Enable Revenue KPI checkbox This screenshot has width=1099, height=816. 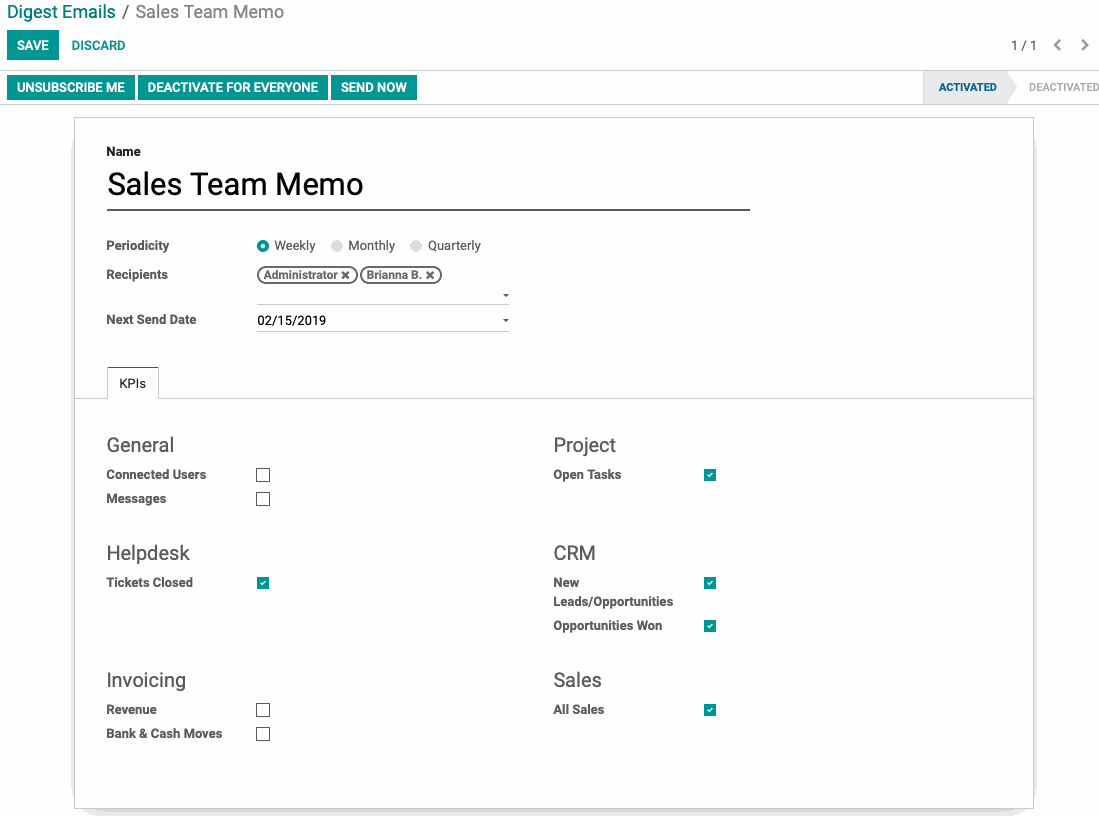pyautogui.click(x=263, y=710)
